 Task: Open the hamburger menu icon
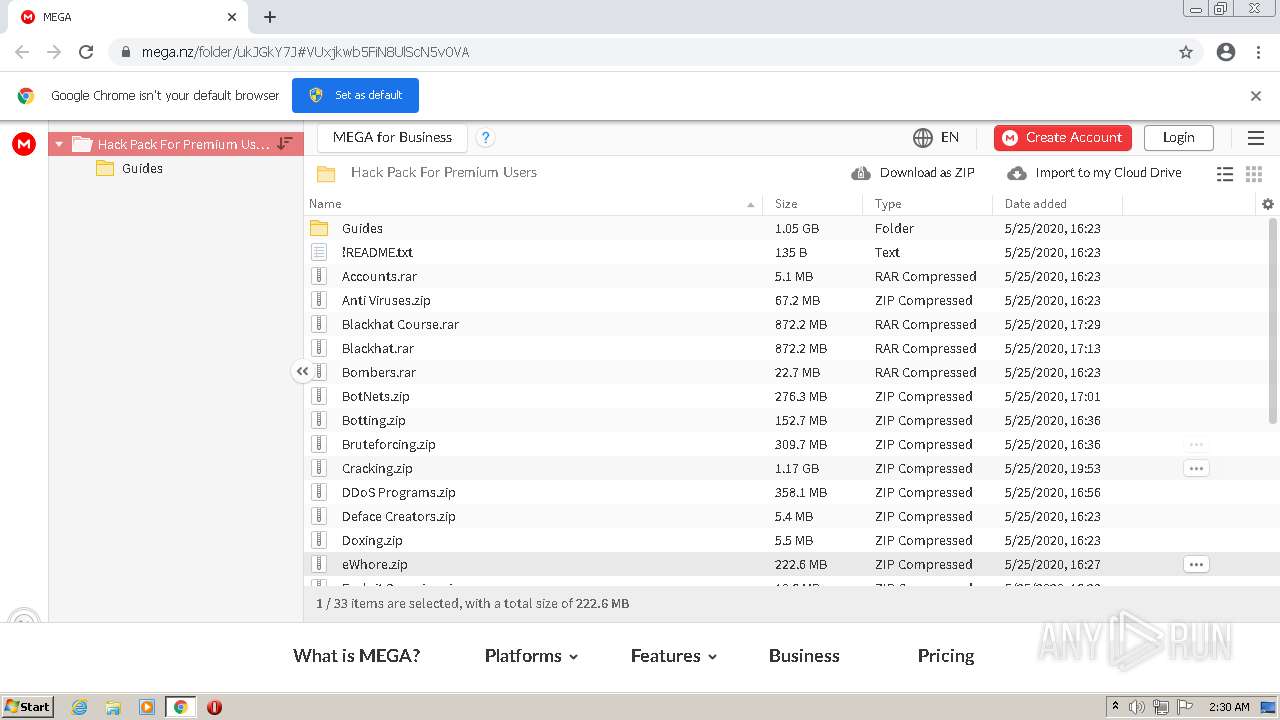click(1256, 138)
